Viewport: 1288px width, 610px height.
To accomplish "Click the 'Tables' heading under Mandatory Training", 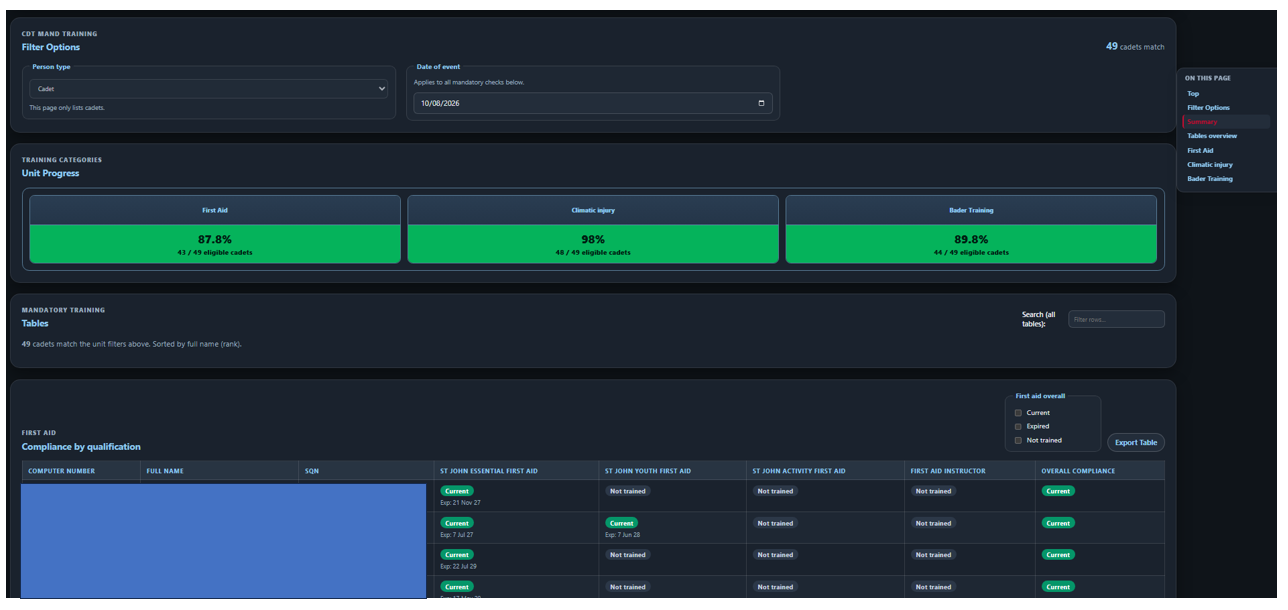I will coord(35,323).
